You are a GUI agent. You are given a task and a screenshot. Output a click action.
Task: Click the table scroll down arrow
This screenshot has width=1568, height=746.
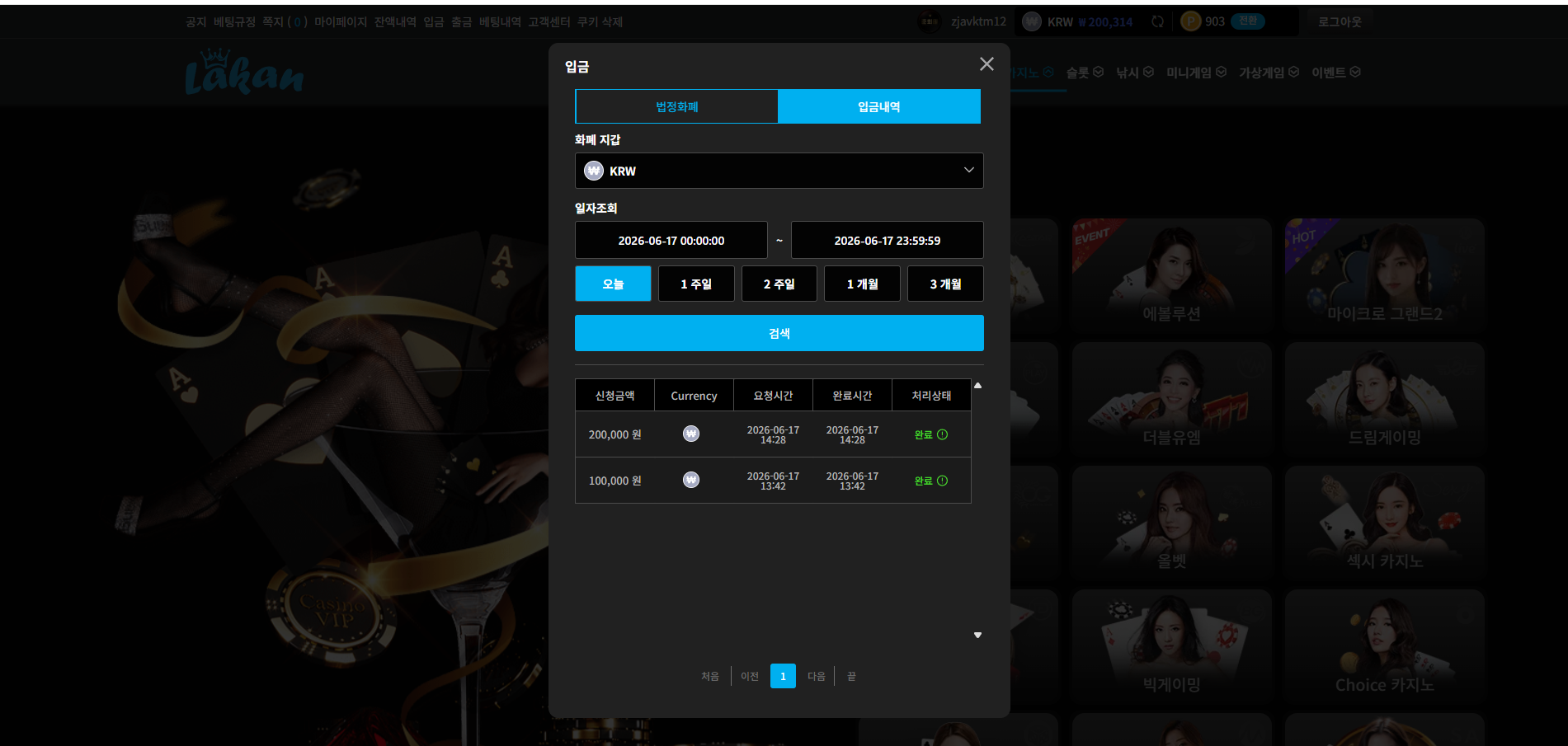[x=977, y=636]
